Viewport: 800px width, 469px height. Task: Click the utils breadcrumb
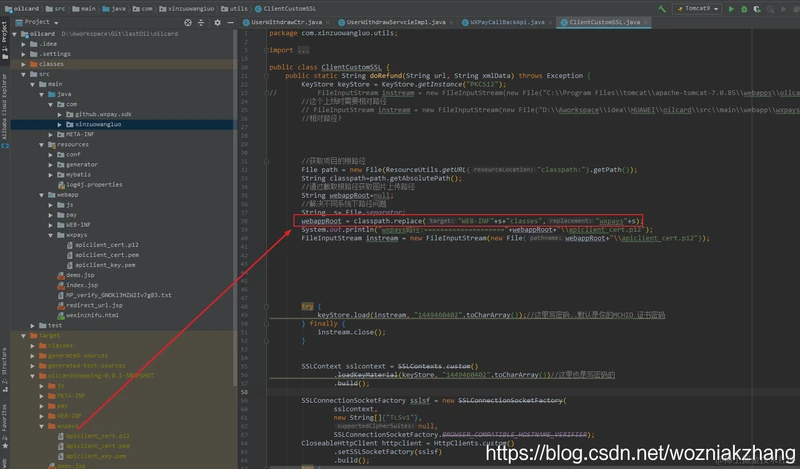[235, 9]
